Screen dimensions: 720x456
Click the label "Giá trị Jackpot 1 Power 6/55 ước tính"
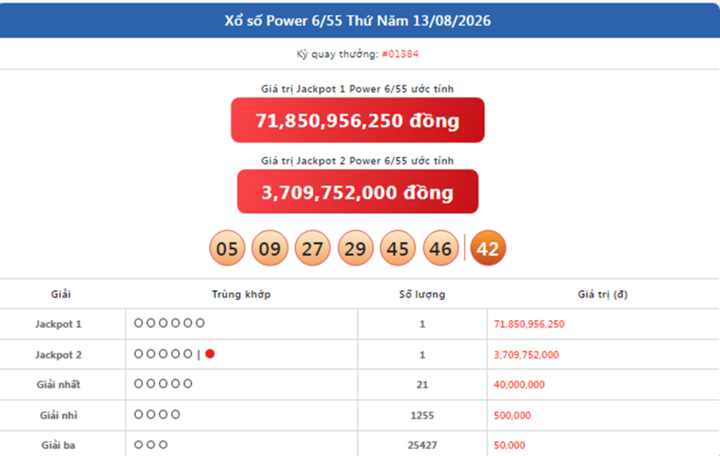pos(358,89)
